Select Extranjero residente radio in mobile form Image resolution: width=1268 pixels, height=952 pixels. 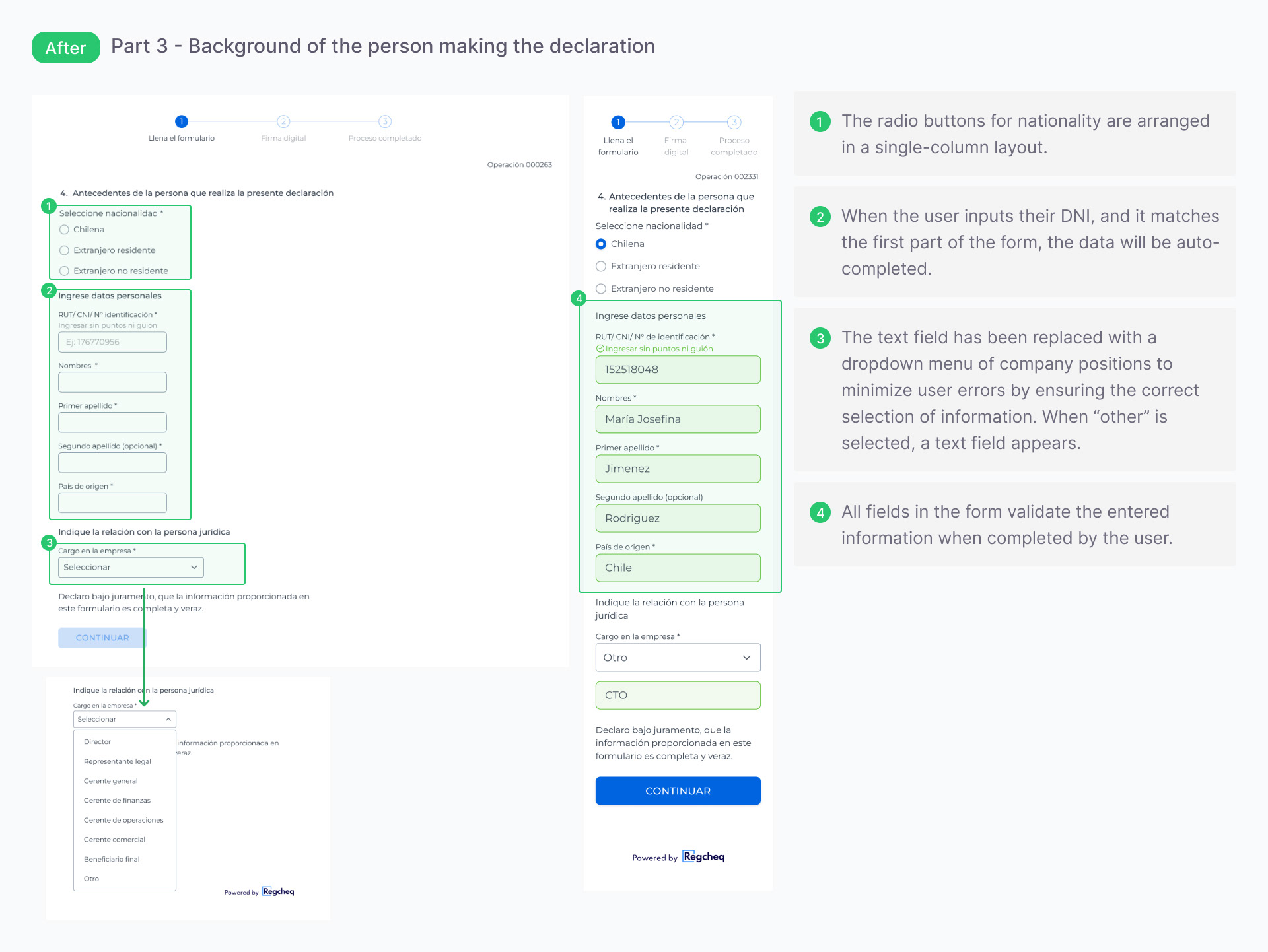tap(601, 266)
